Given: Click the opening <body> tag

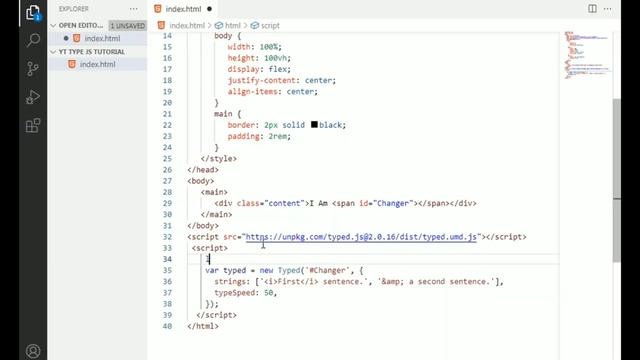Looking at the screenshot, I should coord(201,181).
